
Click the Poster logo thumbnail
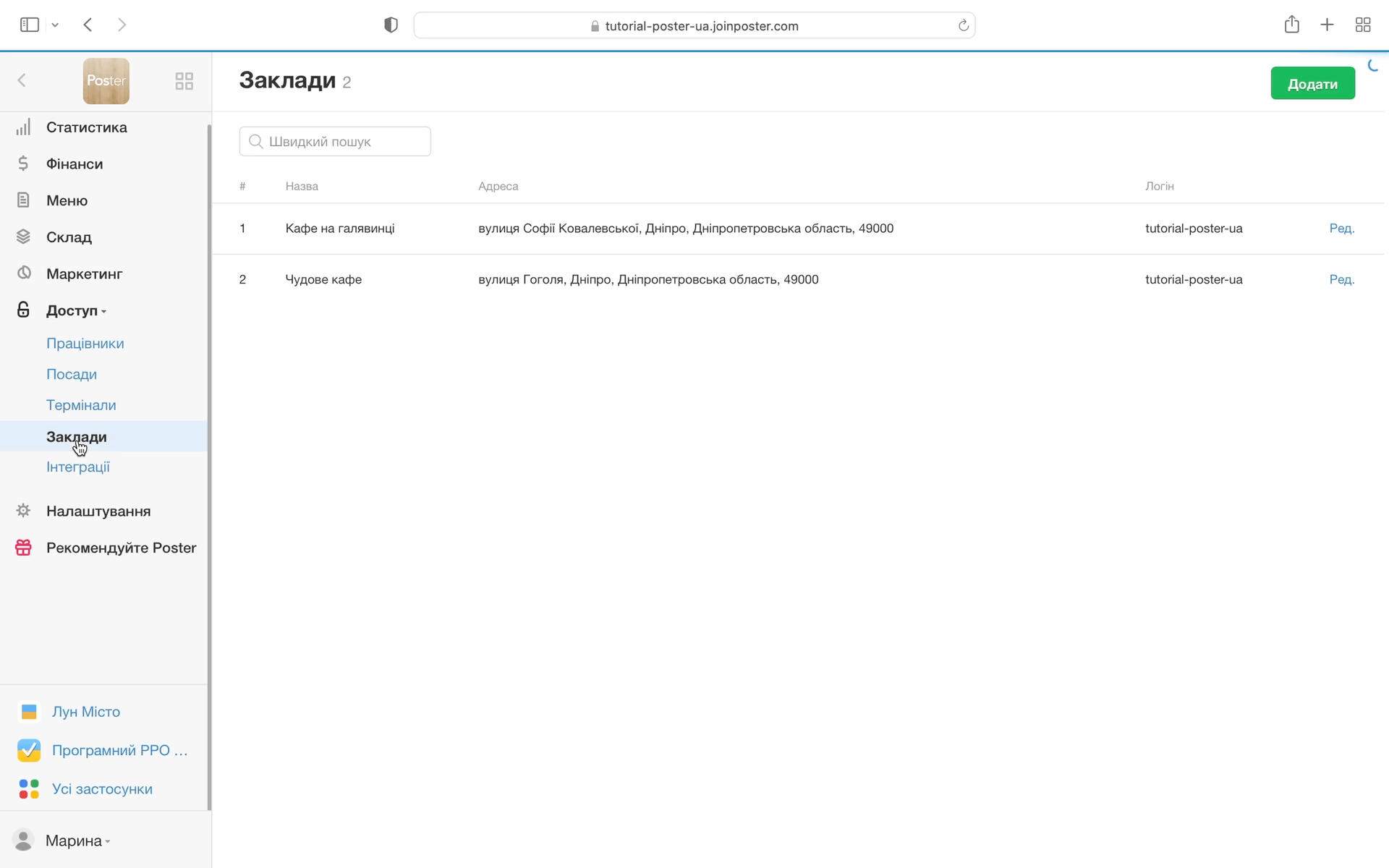pos(106,81)
